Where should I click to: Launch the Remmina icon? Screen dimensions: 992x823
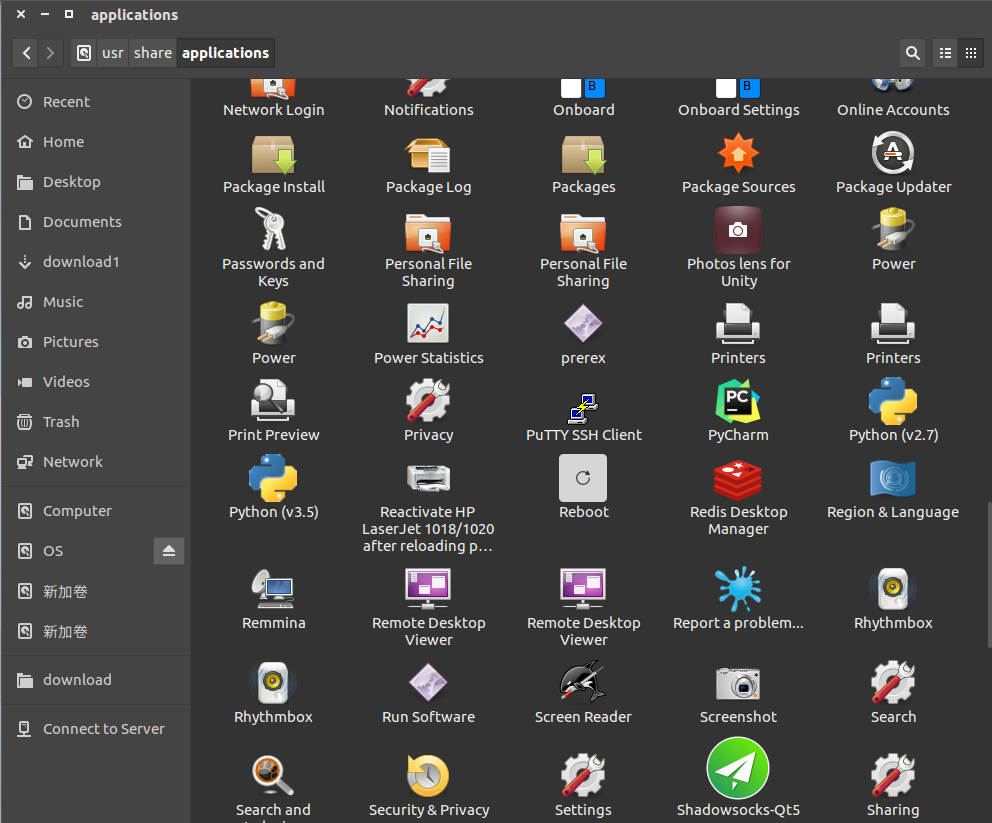pyautogui.click(x=273, y=589)
